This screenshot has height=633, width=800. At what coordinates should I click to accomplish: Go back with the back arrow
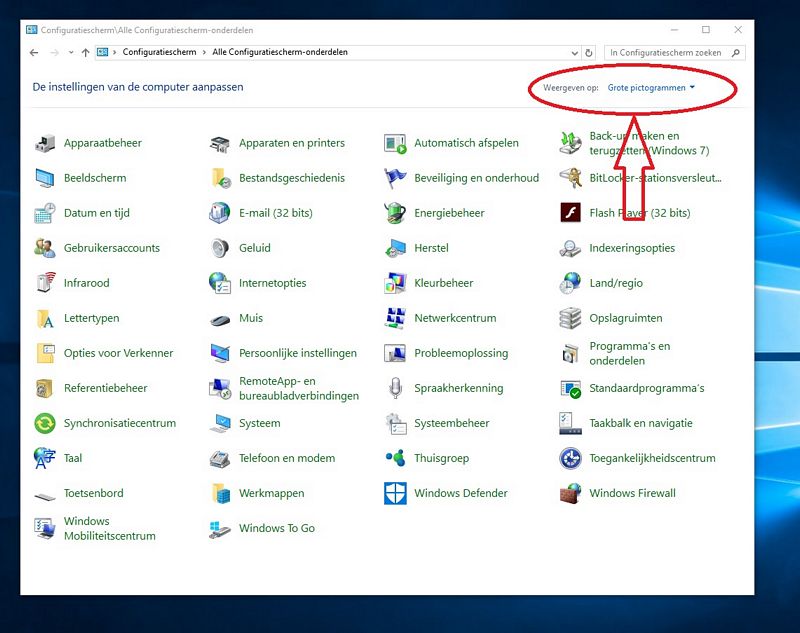(34, 52)
